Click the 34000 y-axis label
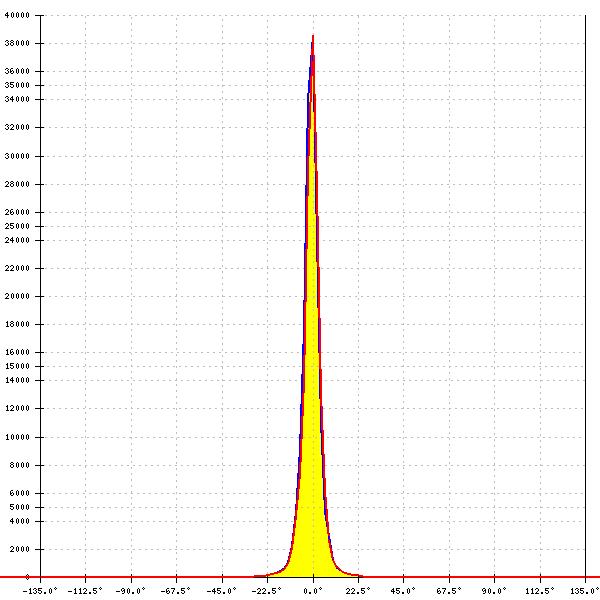The width and height of the screenshot is (600, 600). click(x=17, y=99)
